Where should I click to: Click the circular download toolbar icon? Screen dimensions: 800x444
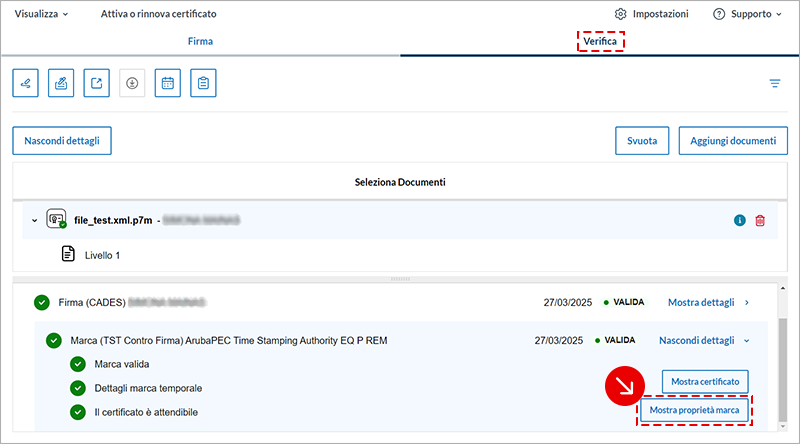pyautogui.click(x=132, y=84)
